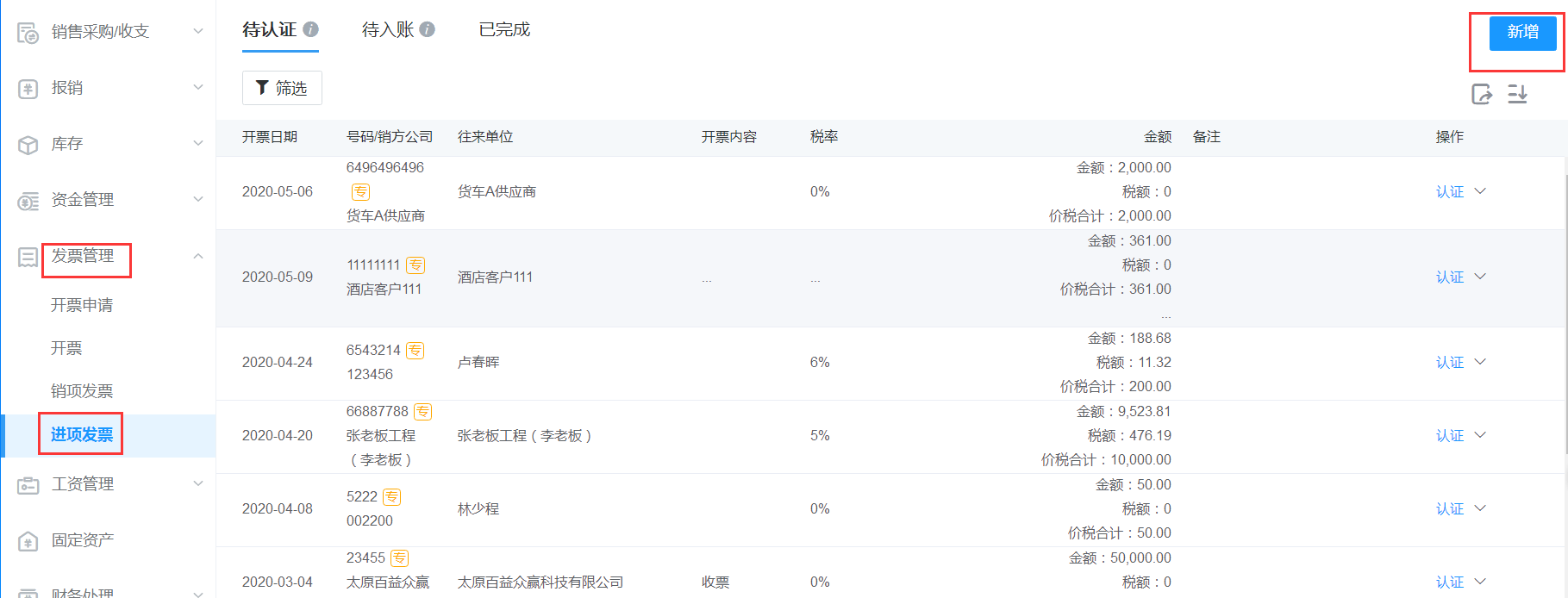This screenshot has height=598, width=1568.
Task: Expand the 库存 menu chevron
Action: [x=198, y=144]
